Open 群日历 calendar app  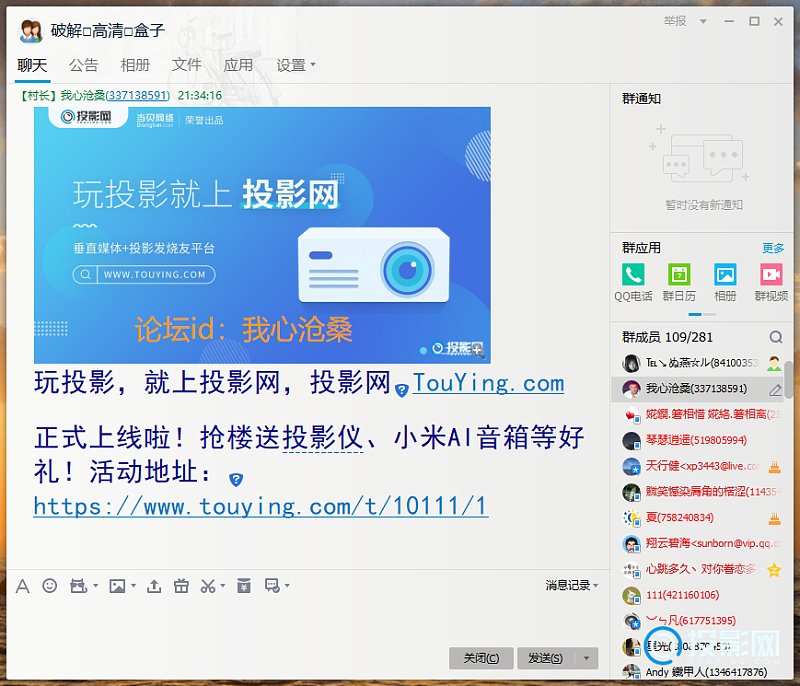[x=679, y=274]
